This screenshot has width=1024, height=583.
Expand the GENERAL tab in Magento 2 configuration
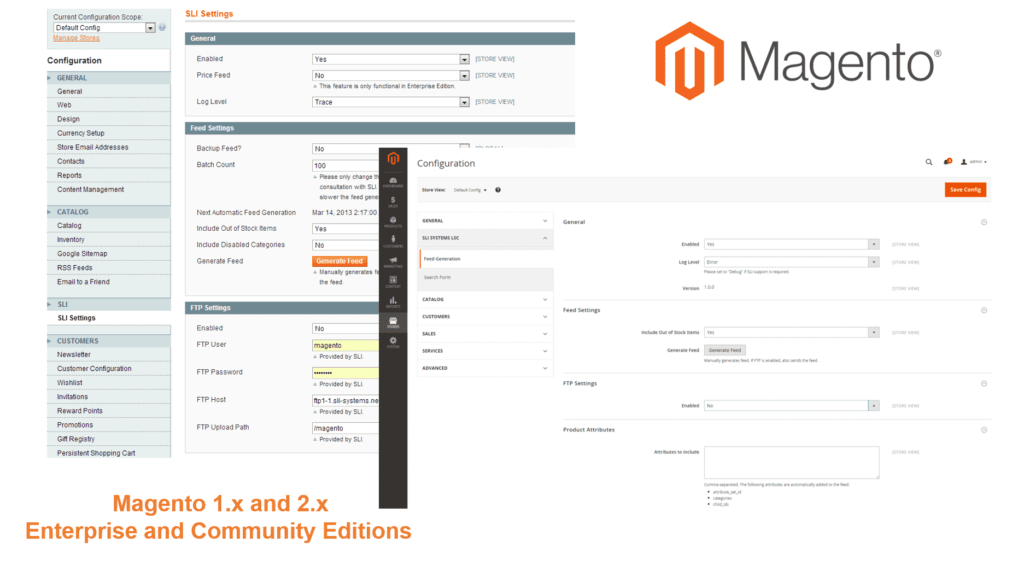485,221
